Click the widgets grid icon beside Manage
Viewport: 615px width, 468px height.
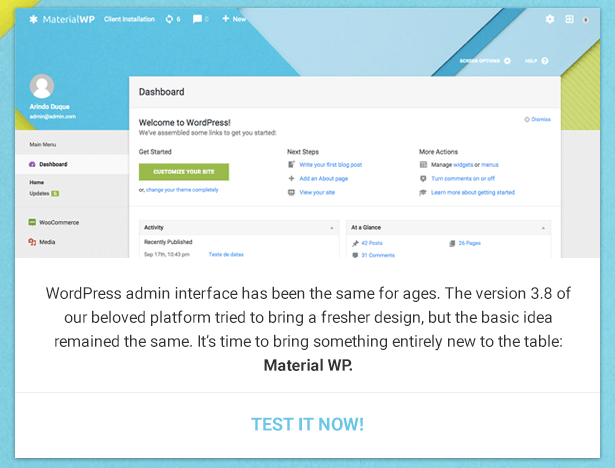coord(423,164)
